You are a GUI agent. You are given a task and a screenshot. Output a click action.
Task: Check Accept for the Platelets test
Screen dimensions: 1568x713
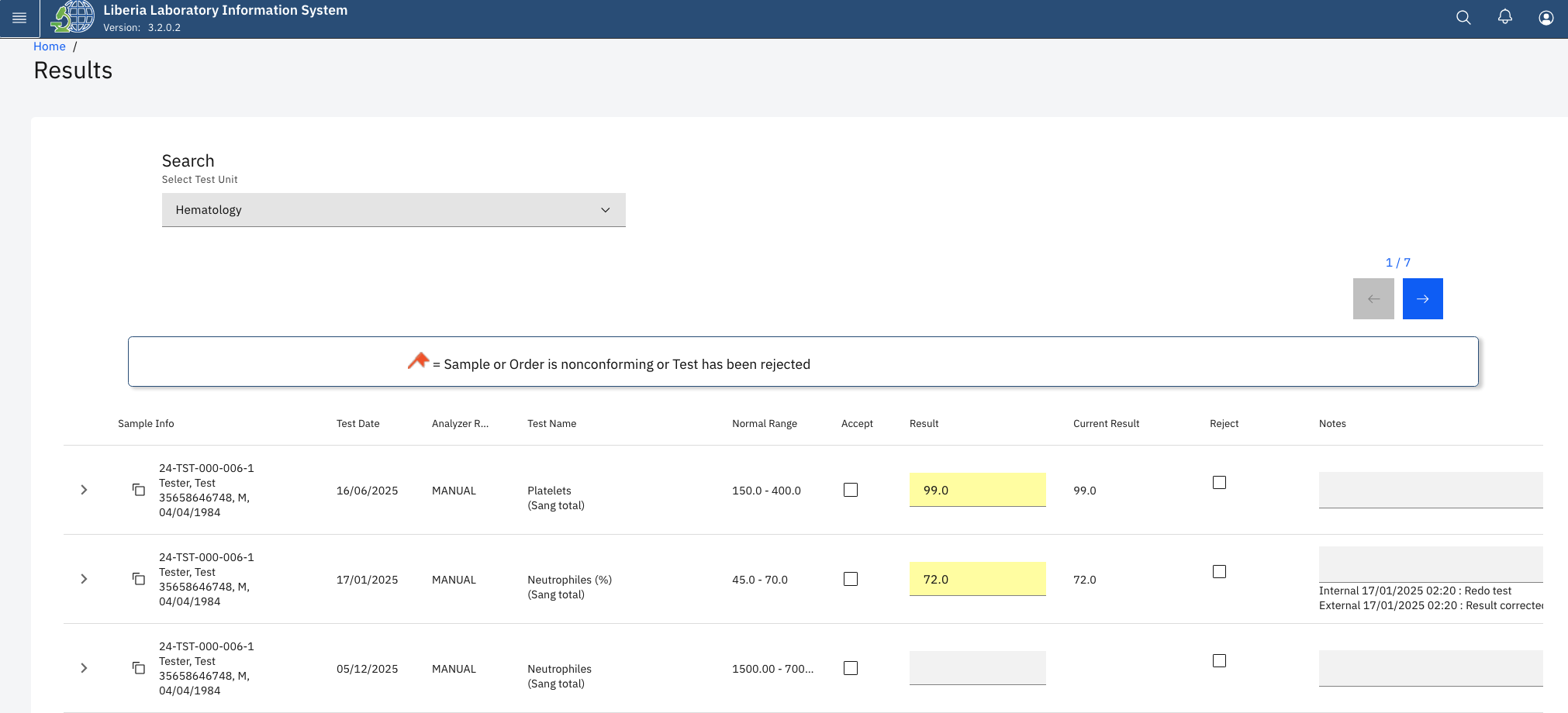click(851, 490)
